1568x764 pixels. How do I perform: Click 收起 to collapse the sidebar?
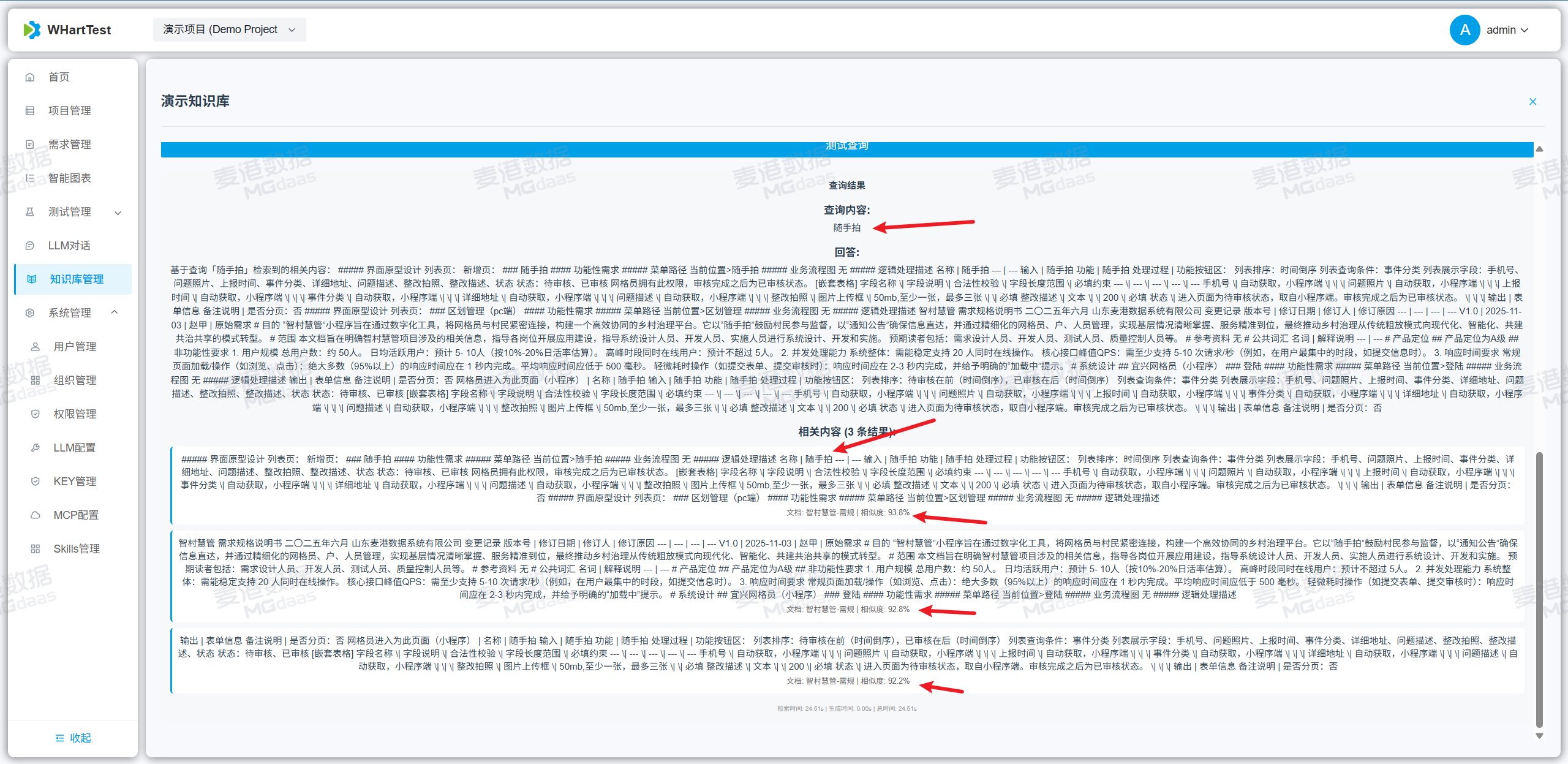72,737
